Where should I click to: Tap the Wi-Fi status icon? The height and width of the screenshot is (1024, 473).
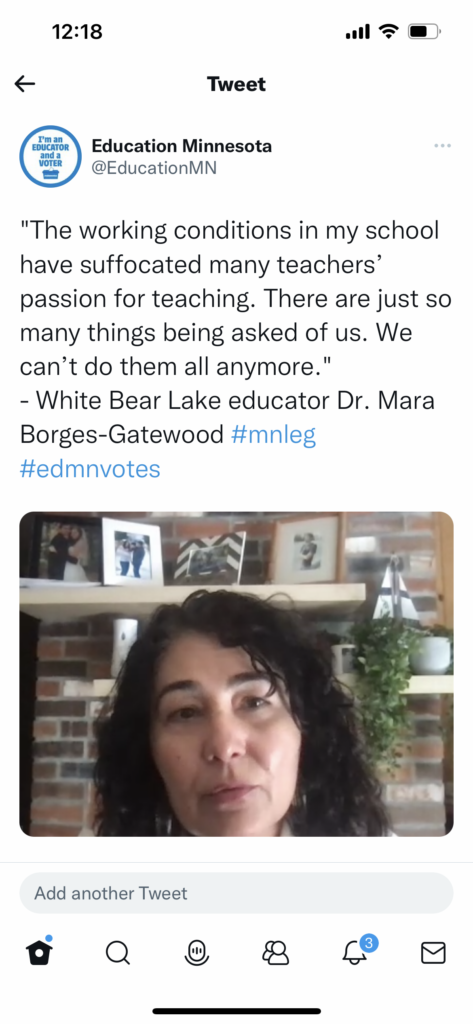pyautogui.click(x=389, y=31)
